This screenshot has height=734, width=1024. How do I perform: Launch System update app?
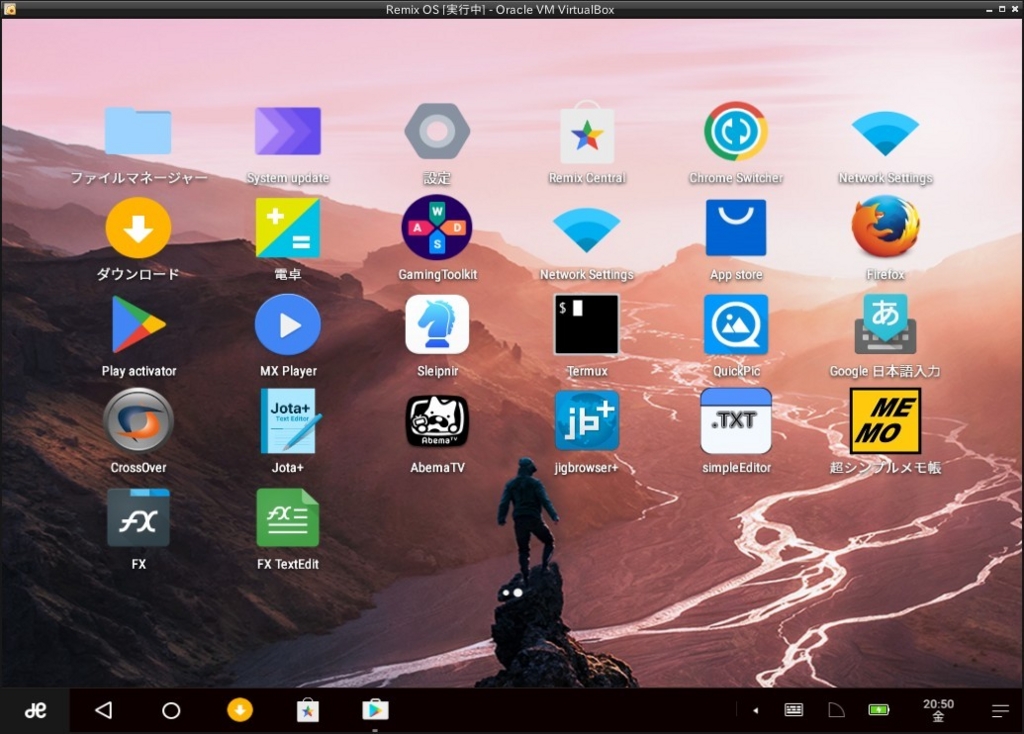(x=287, y=131)
